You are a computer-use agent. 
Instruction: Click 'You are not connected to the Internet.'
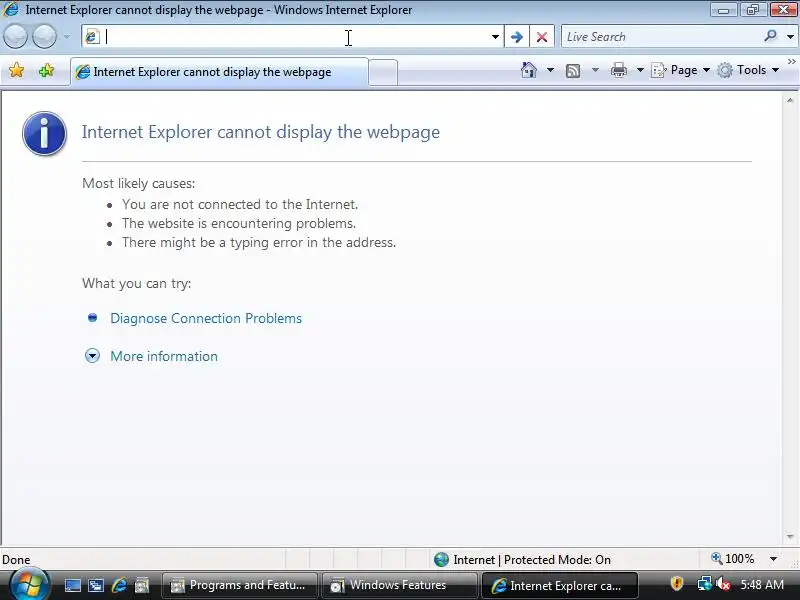click(240, 204)
